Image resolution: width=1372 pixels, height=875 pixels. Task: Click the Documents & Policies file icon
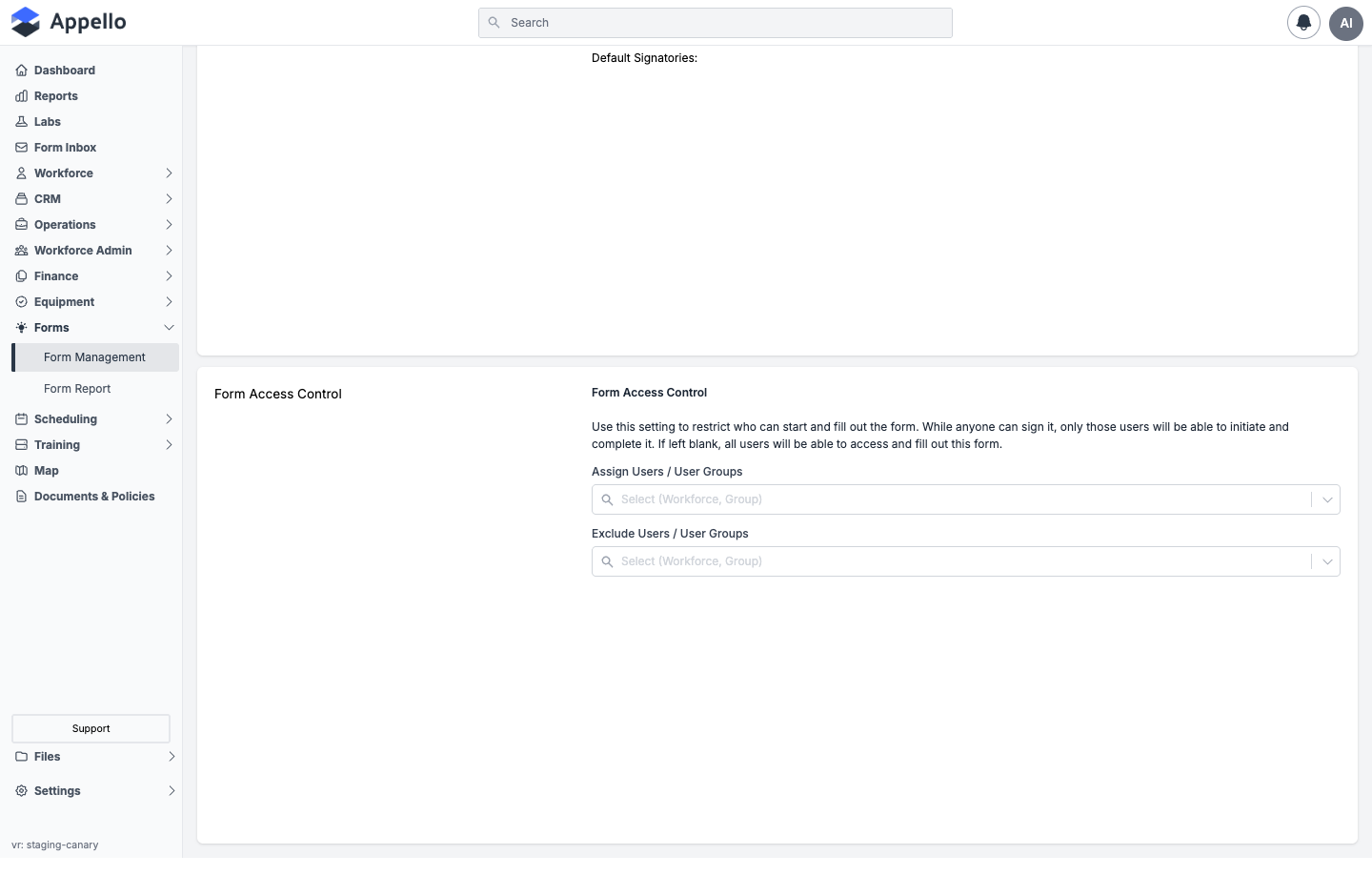pos(21,497)
